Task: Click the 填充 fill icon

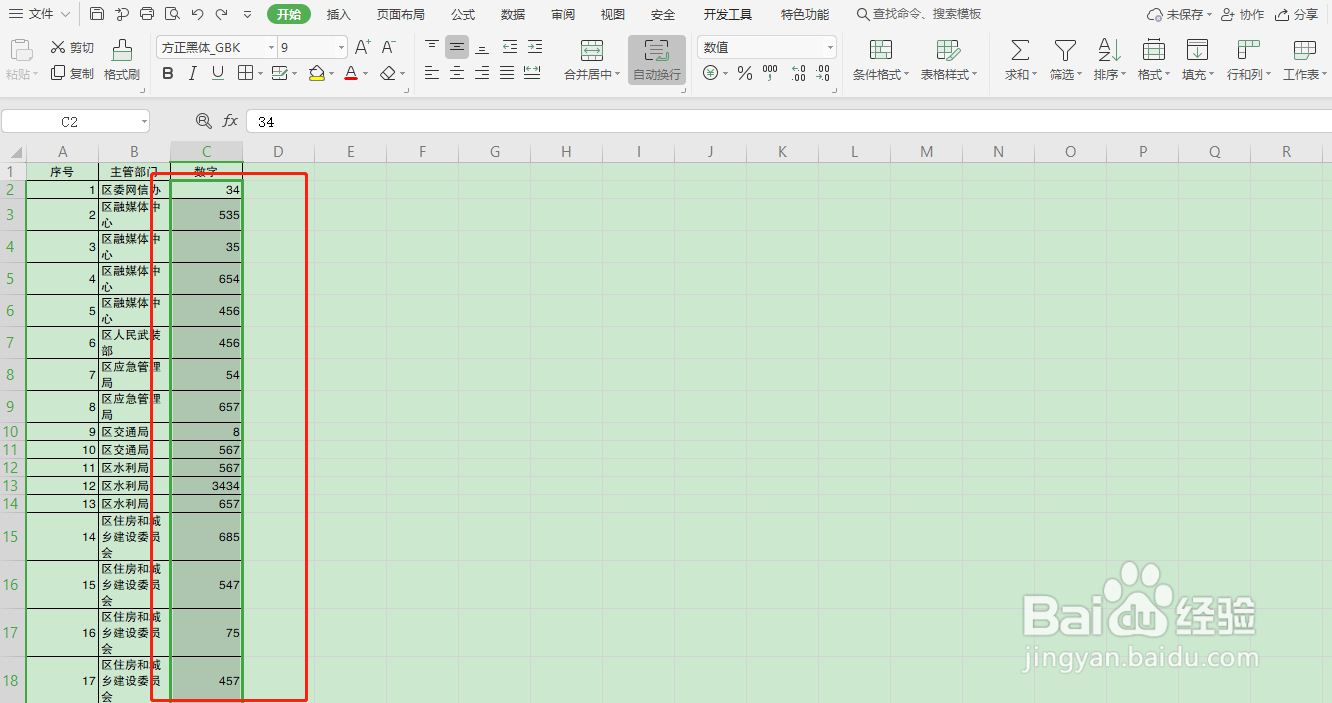Action: click(1197, 50)
